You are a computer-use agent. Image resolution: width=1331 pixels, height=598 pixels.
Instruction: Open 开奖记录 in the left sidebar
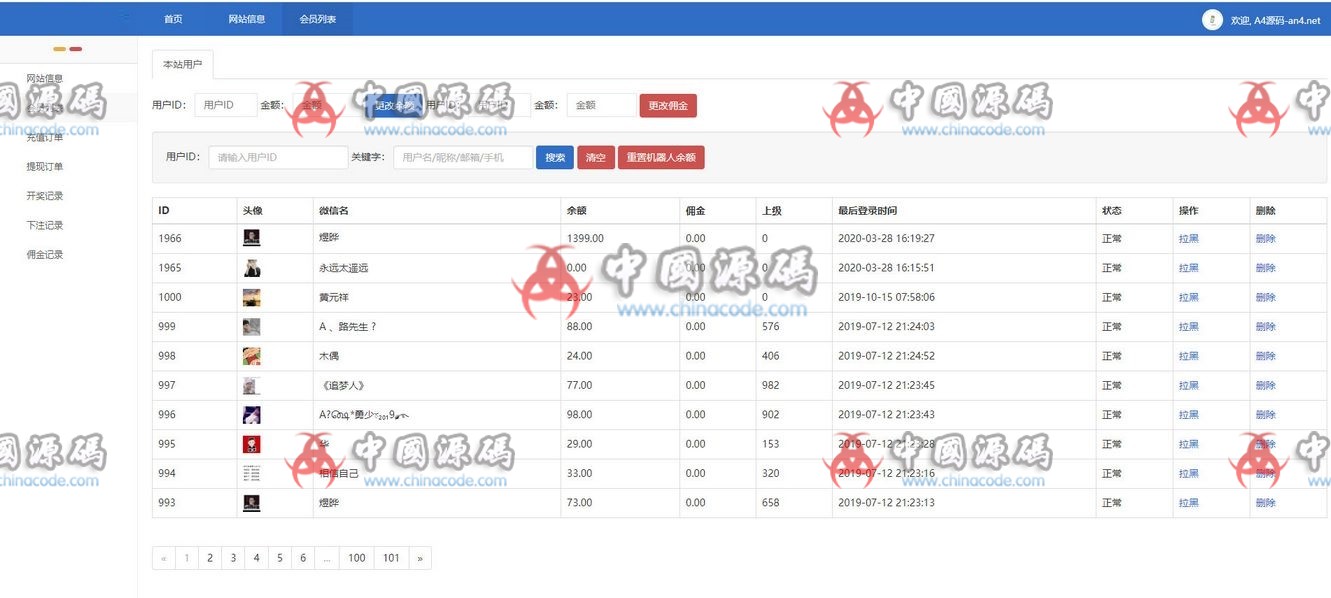coord(45,196)
